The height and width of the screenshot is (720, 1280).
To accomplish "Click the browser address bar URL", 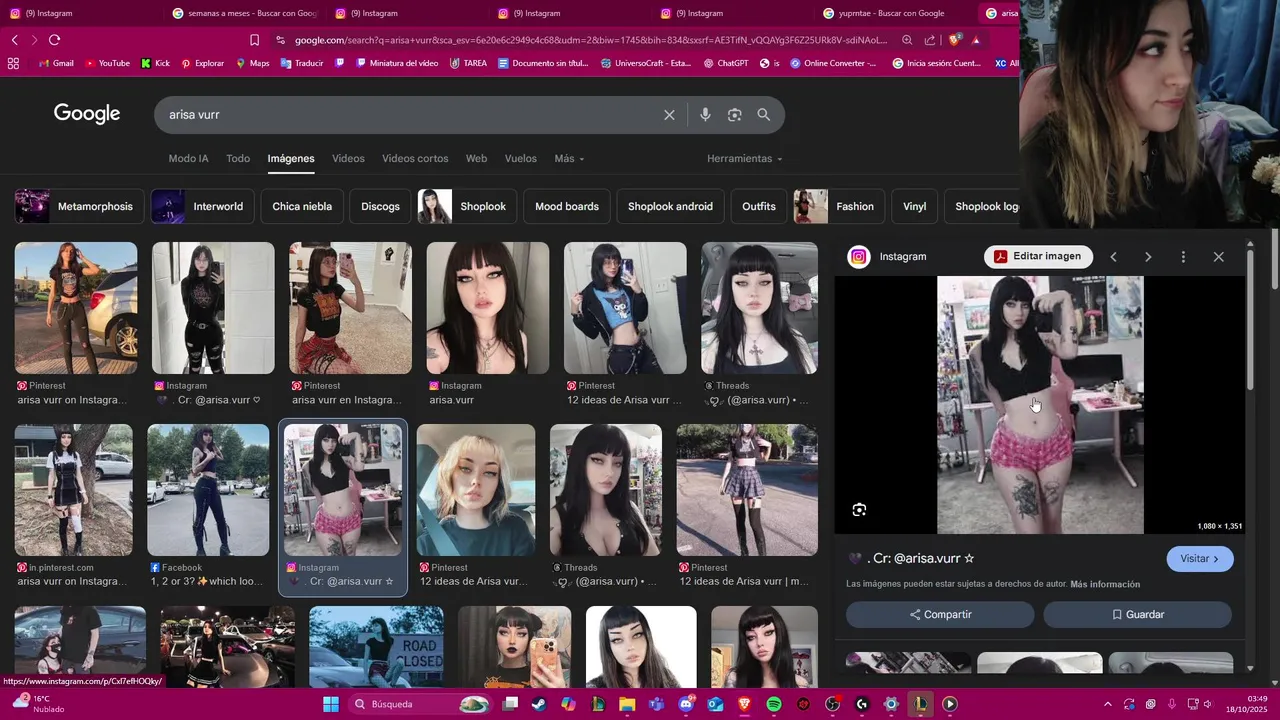I will coord(590,40).
